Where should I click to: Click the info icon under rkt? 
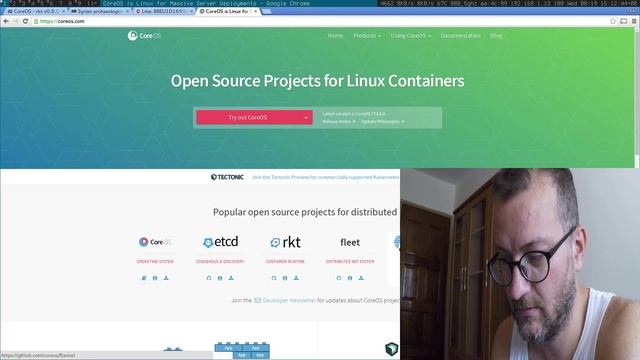285,278
